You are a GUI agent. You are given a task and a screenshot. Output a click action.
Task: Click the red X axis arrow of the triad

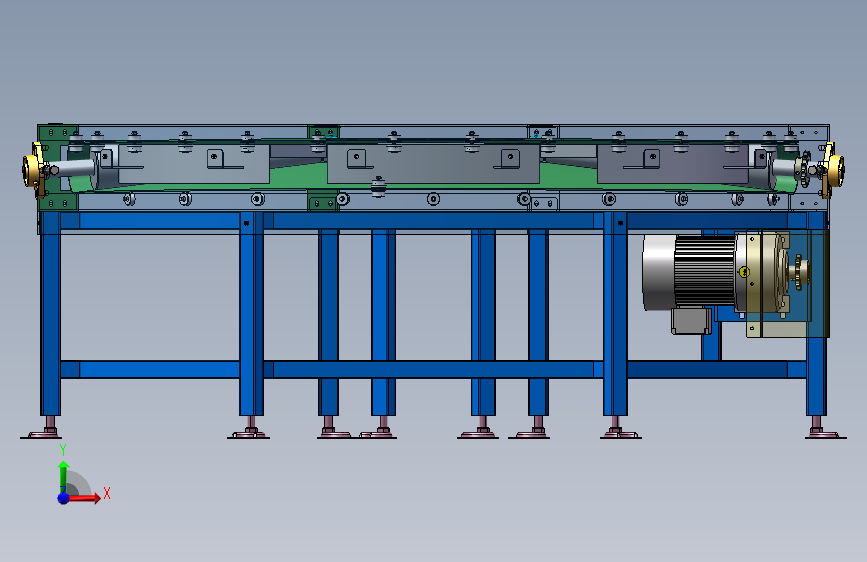[83, 498]
